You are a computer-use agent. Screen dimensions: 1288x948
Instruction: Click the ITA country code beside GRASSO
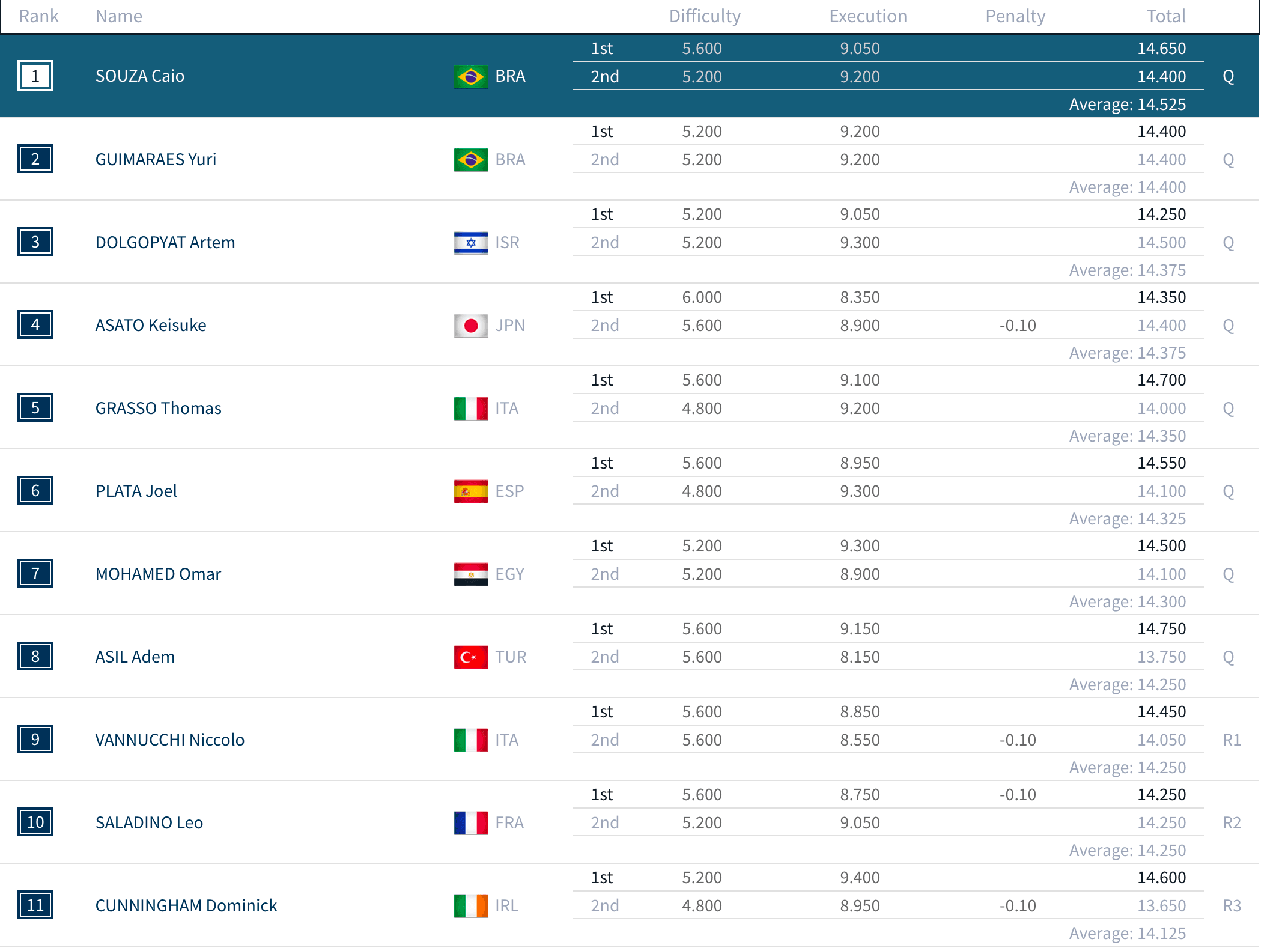506,409
